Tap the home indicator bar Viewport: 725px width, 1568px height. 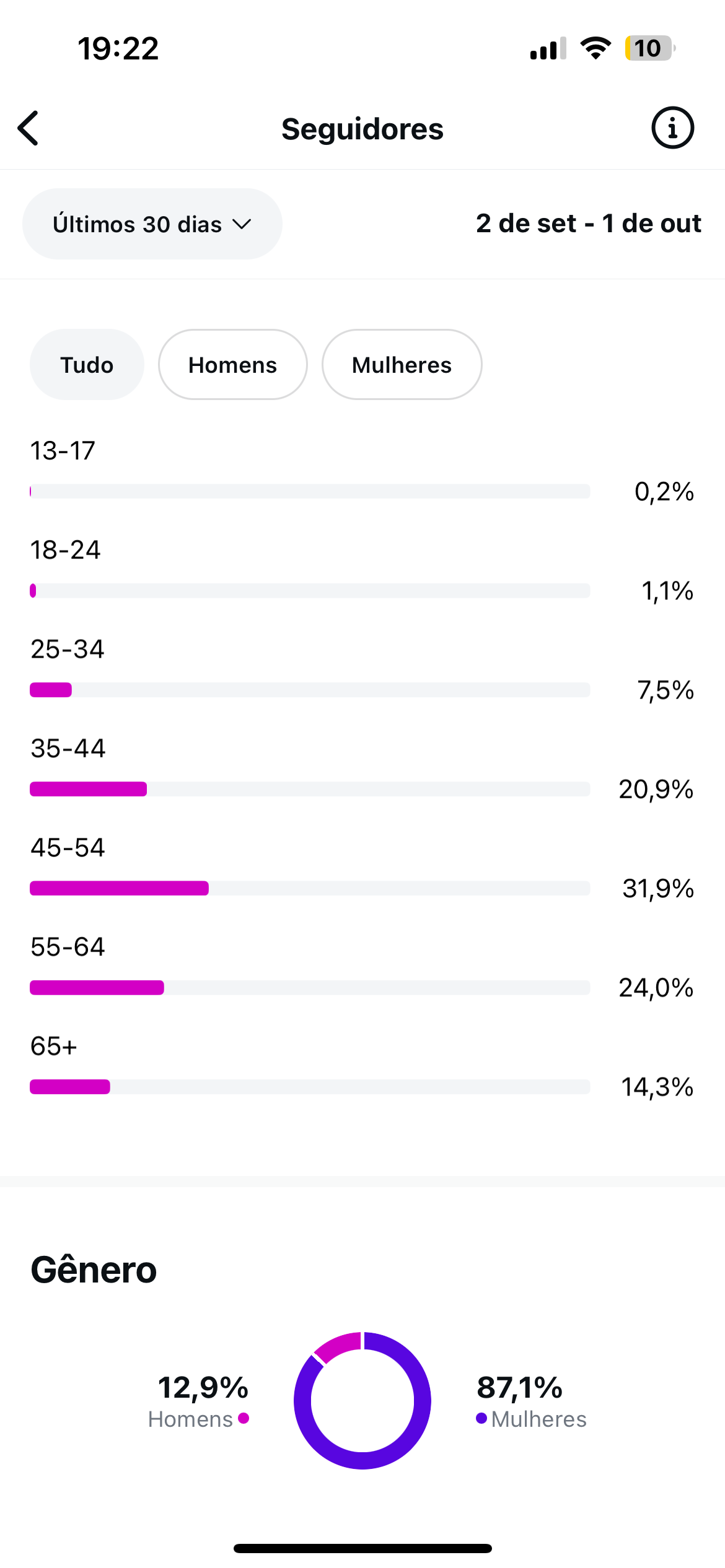tap(362, 1548)
